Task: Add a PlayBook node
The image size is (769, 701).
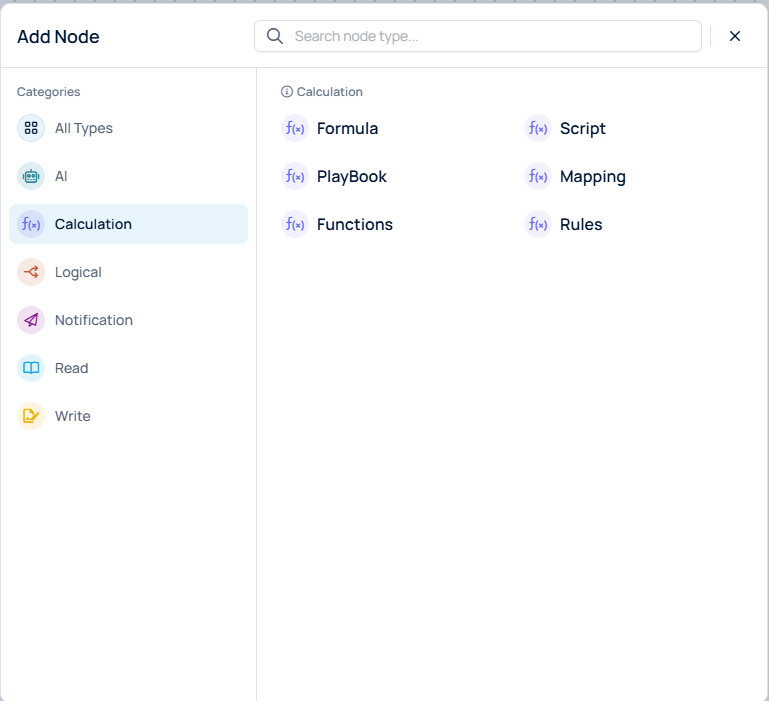Action: 351,176
